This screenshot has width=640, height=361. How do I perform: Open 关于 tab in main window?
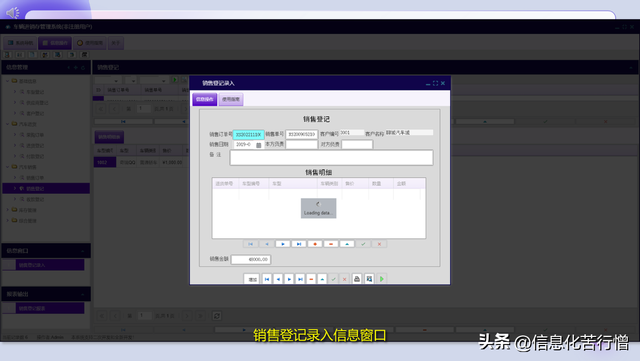tap(116, 43)
